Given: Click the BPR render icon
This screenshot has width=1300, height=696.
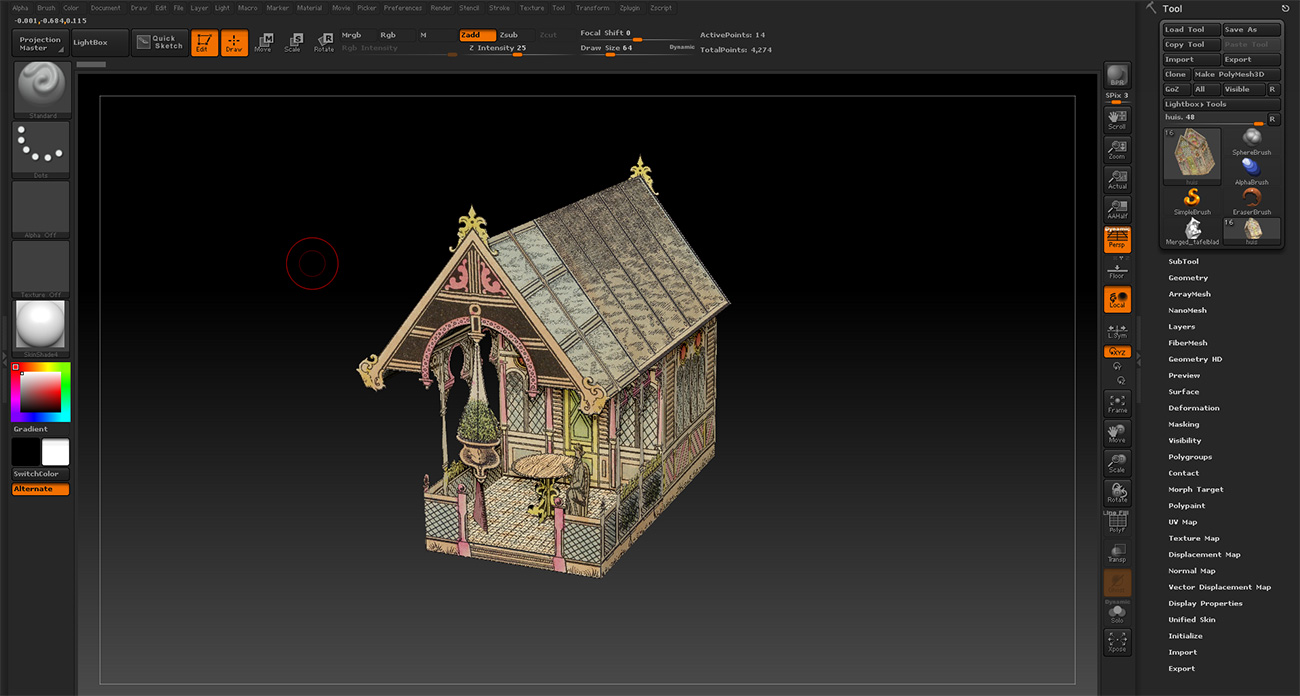Looking at the screenshot, I should (x=1117, y=75).
